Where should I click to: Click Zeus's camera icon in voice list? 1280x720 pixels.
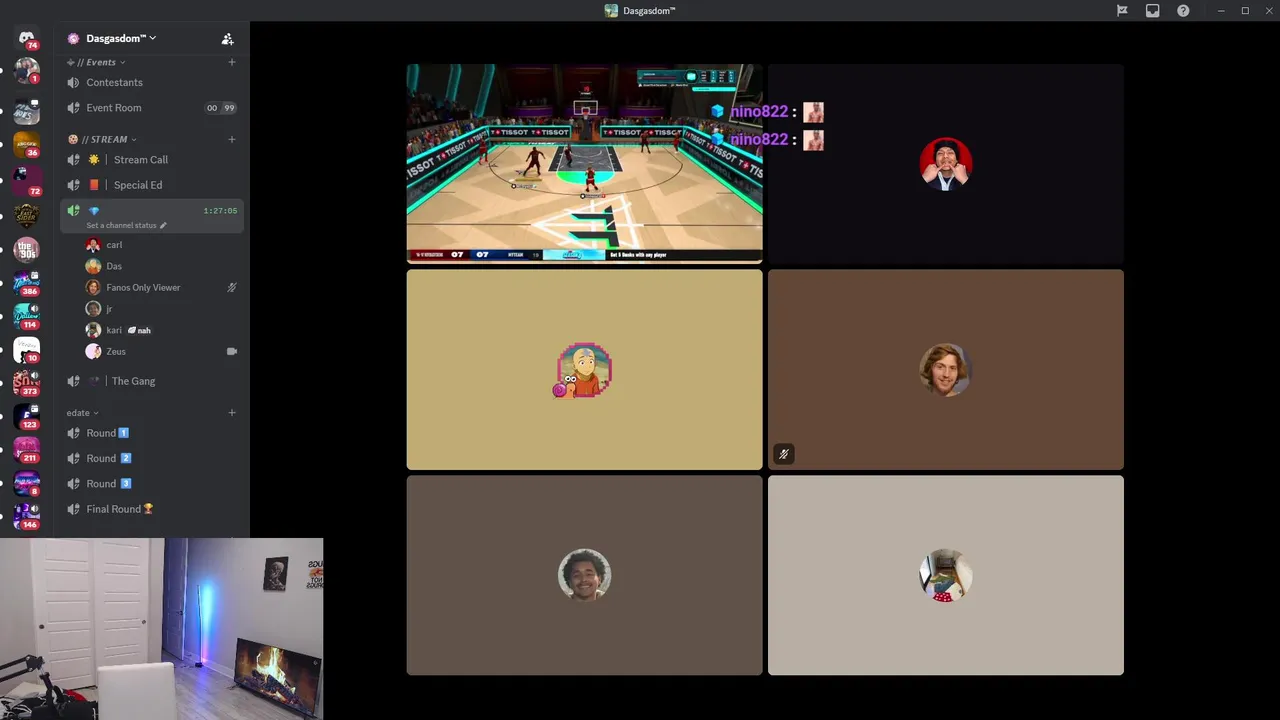(x=232, y=351)
